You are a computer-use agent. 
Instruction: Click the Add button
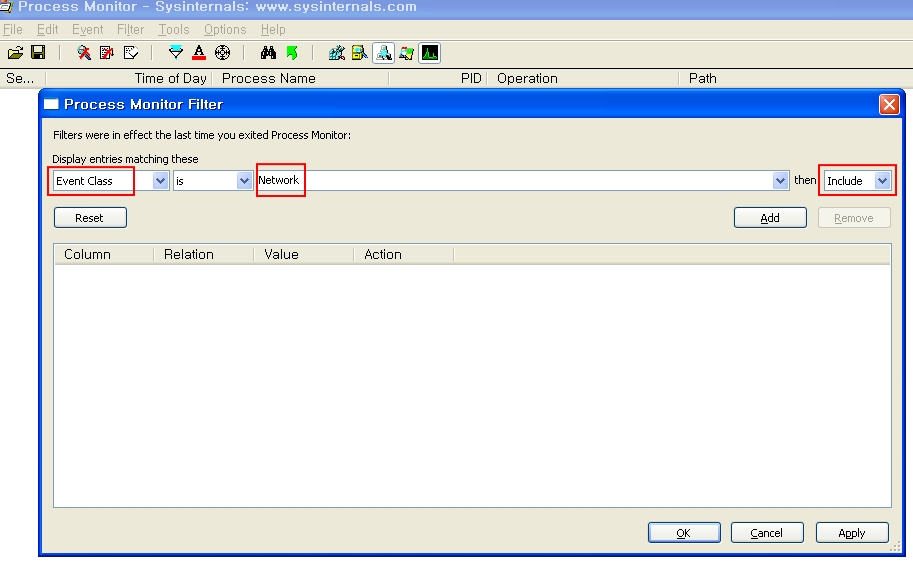(770, 218)
